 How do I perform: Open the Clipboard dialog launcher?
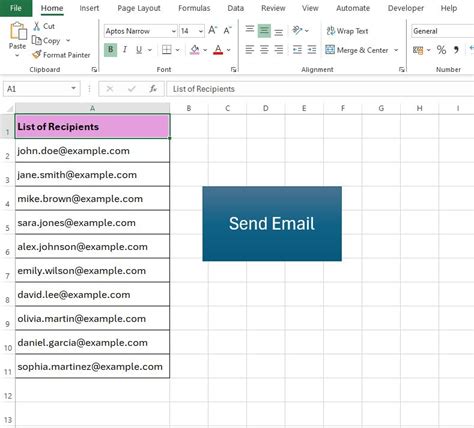coord(94,69)
